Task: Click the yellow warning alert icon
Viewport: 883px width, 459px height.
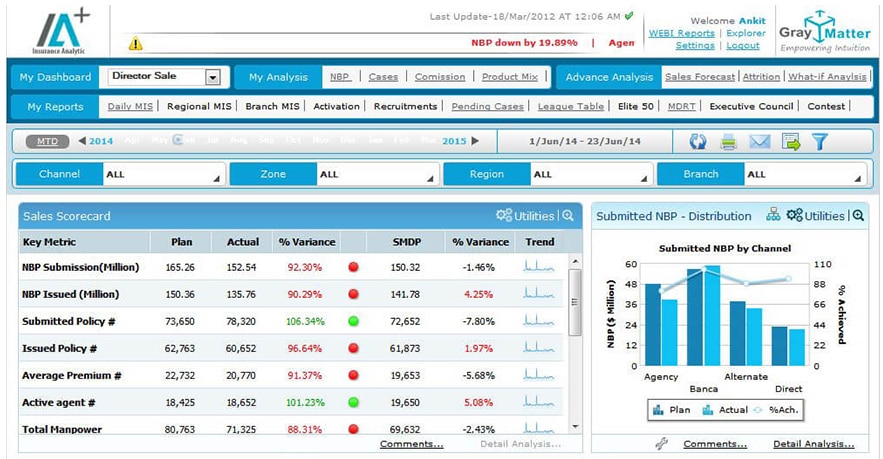Action: click(135, 43)
